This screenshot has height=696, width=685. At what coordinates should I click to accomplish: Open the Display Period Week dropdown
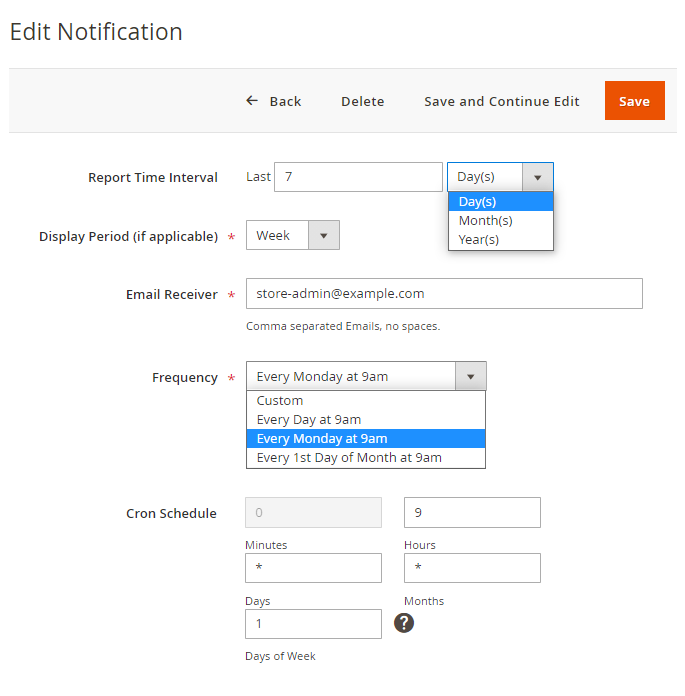coord(323,235)
